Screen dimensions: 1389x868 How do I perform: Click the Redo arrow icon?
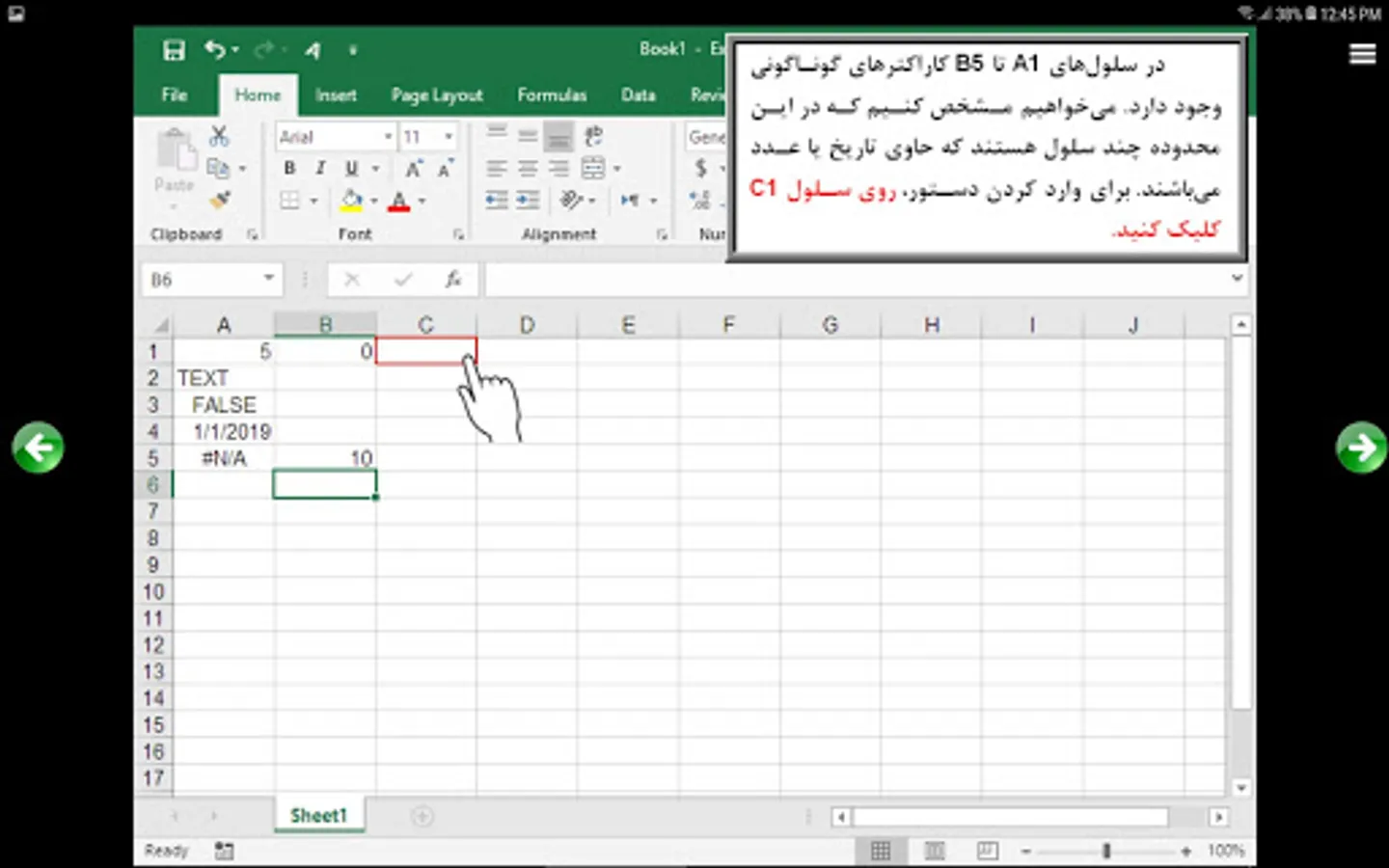264,49
